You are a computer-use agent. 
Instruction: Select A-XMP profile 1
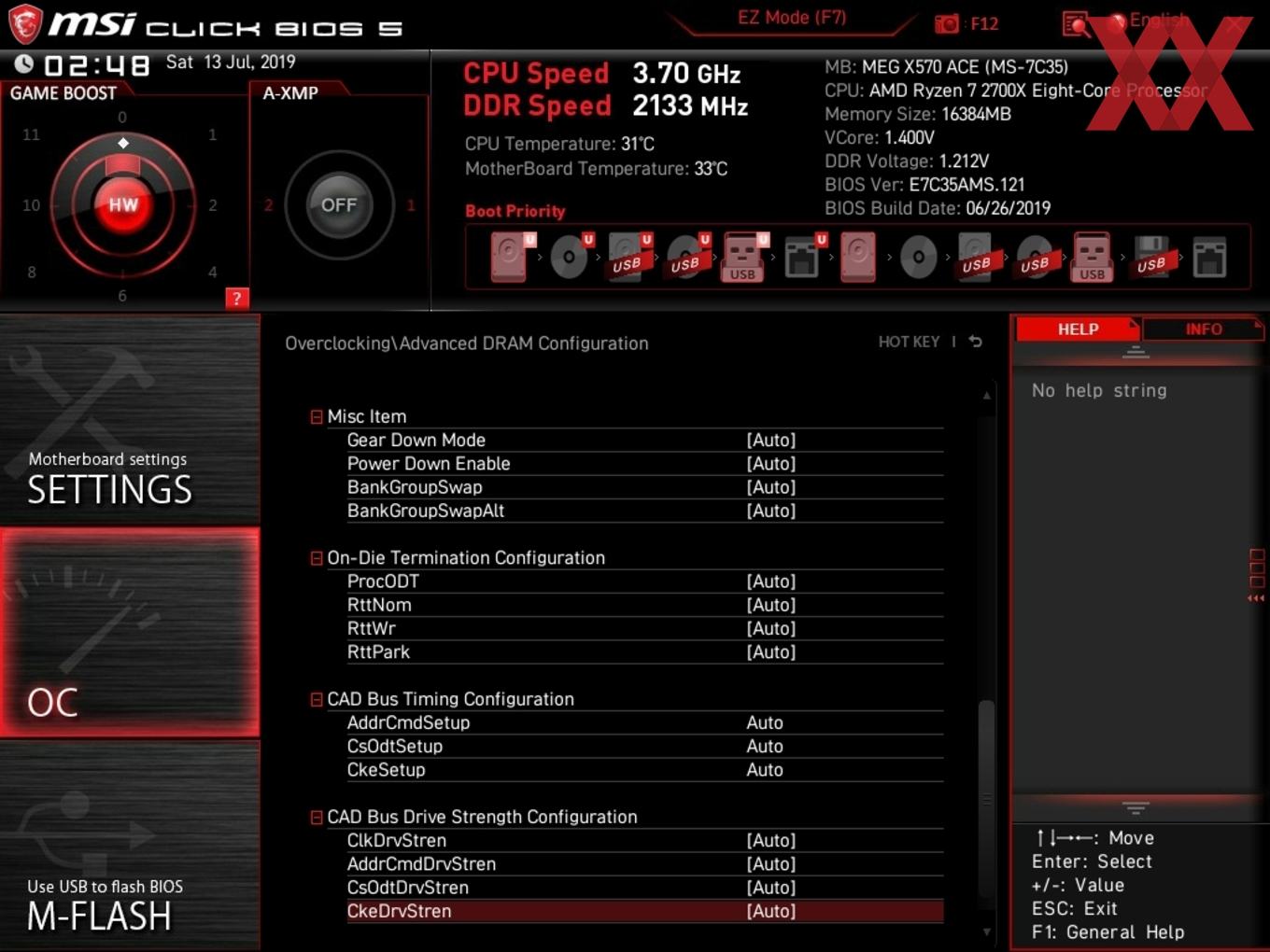(410, 205)
